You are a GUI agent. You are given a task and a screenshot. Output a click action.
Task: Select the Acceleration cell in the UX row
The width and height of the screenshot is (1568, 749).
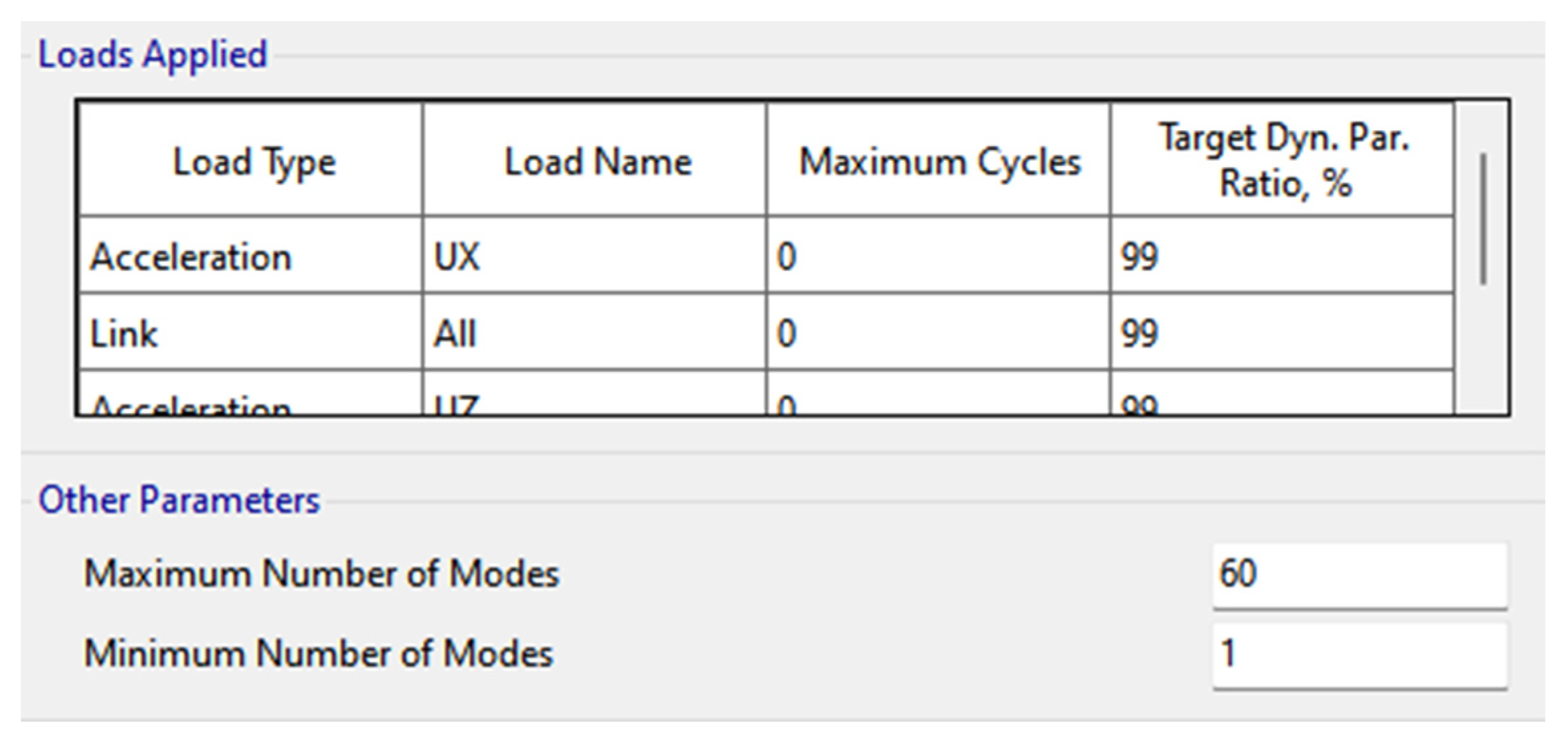click(251, 255)
